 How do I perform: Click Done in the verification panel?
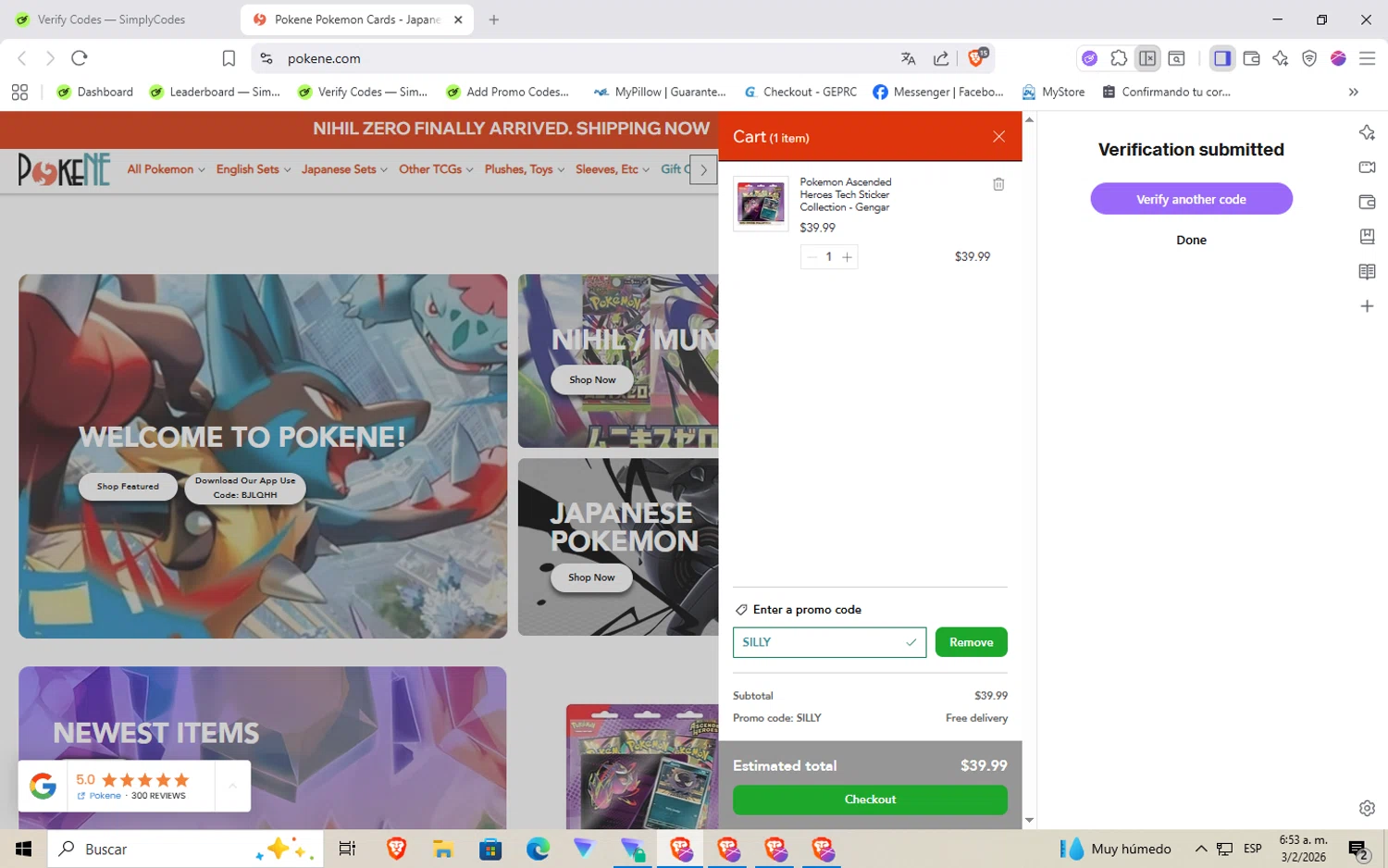1191,240
